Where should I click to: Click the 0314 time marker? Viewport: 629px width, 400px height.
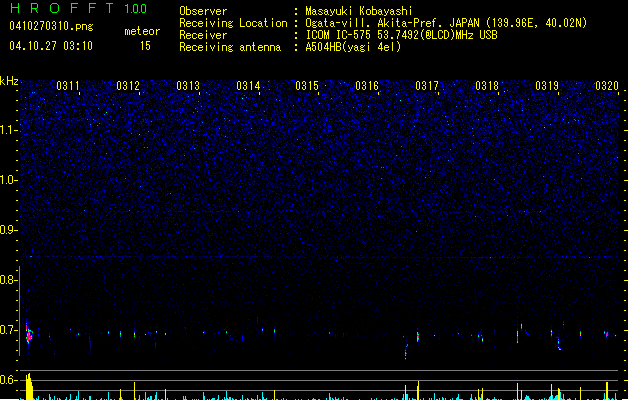248,86
